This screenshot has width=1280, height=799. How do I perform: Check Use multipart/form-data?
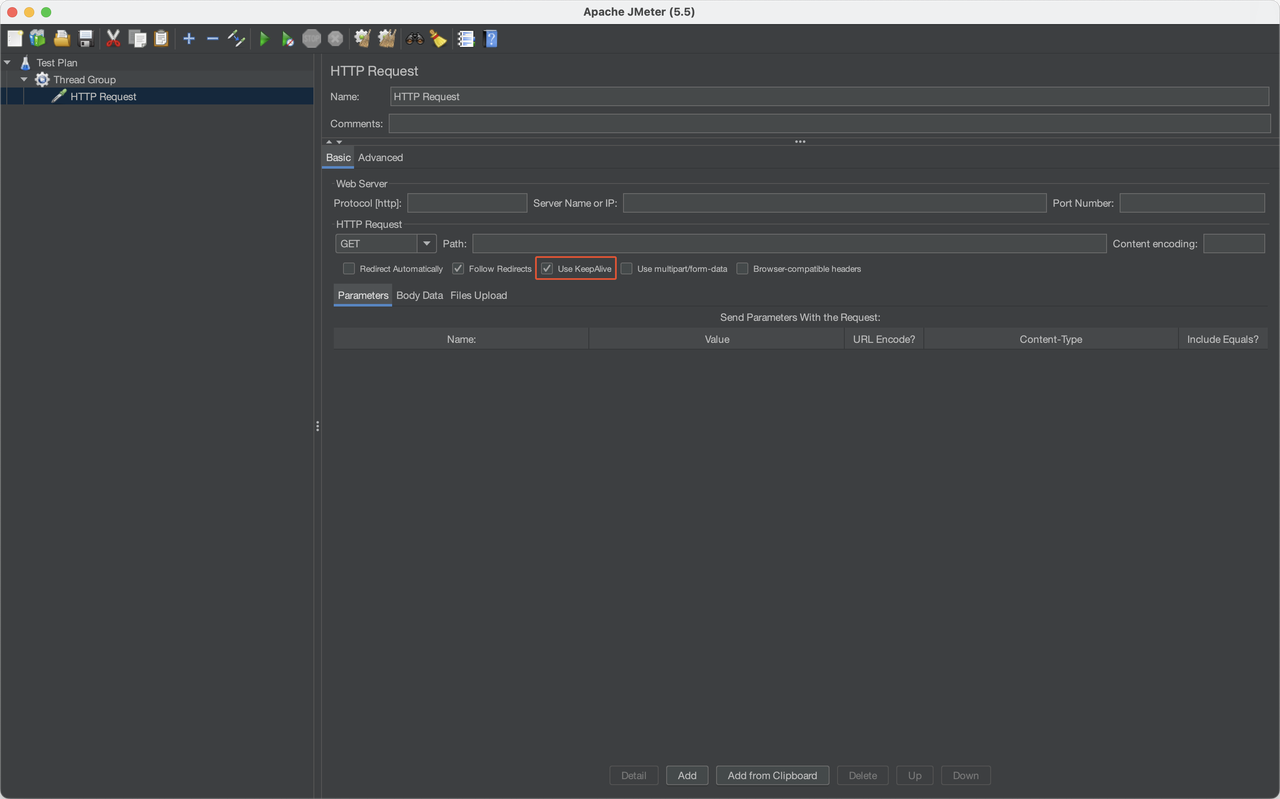pyautogui.click(x=627, y=268)
